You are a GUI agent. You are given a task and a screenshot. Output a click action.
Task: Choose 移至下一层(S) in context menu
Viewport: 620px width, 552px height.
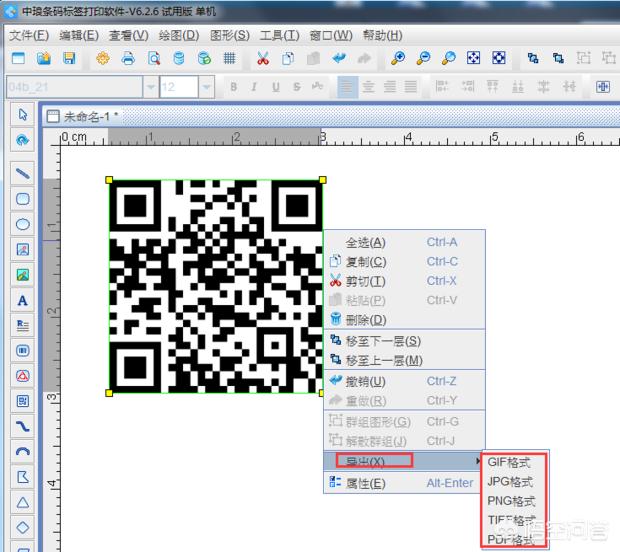405,341
